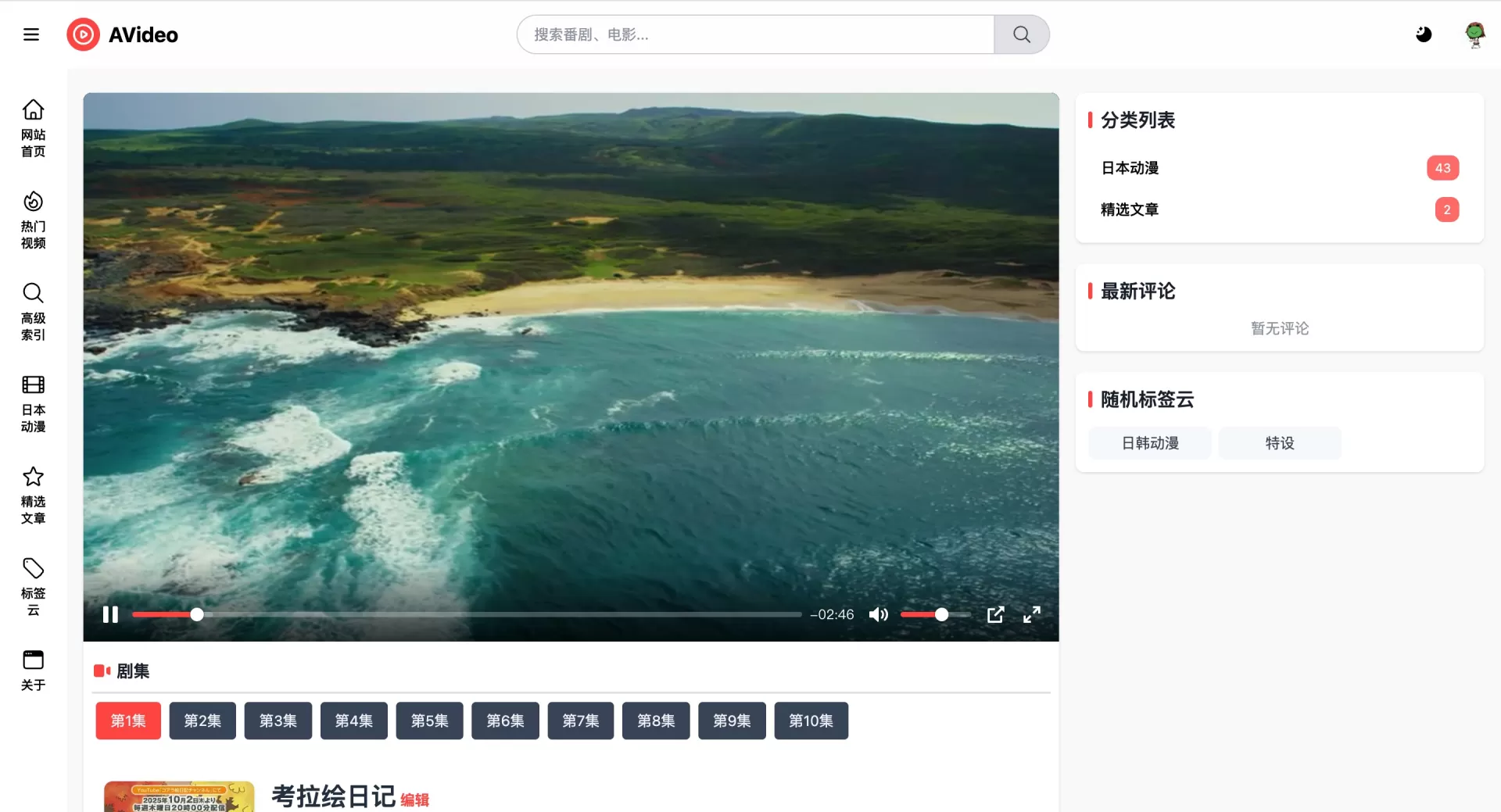Viewport: 1501px width, 812px height.
Task: Open 高级索引 search in sidebar
Action: tap(33, 312)
